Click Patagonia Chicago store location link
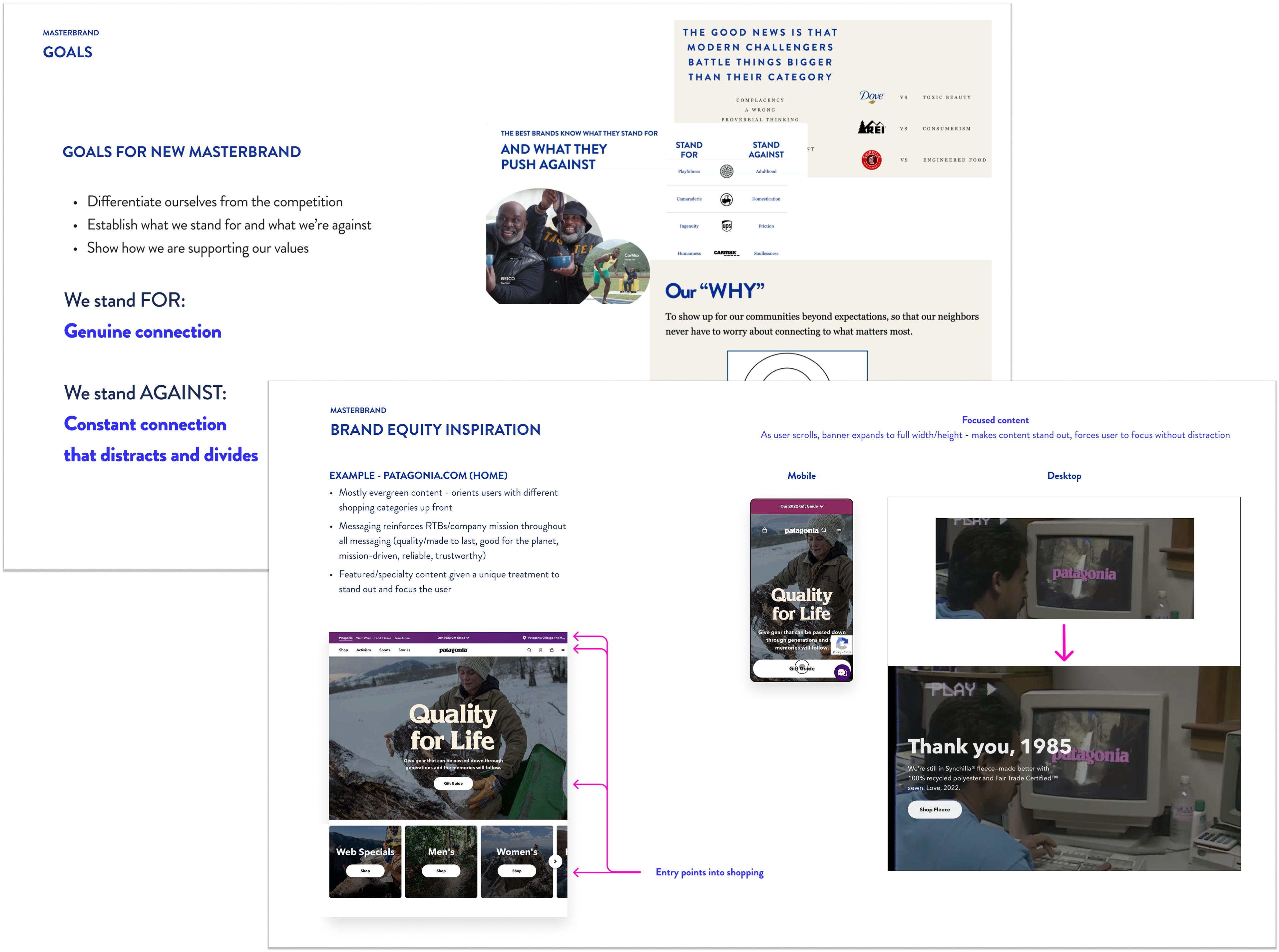This screenshot has width=1279, height=952. pos(546,638)
